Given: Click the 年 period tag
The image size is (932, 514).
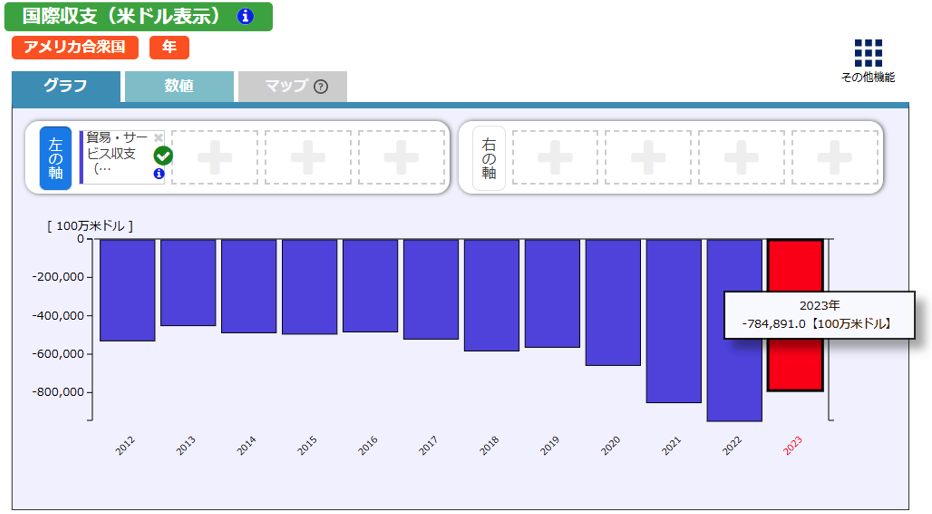Looking at the screenshot, I should [x=169, y=47].
